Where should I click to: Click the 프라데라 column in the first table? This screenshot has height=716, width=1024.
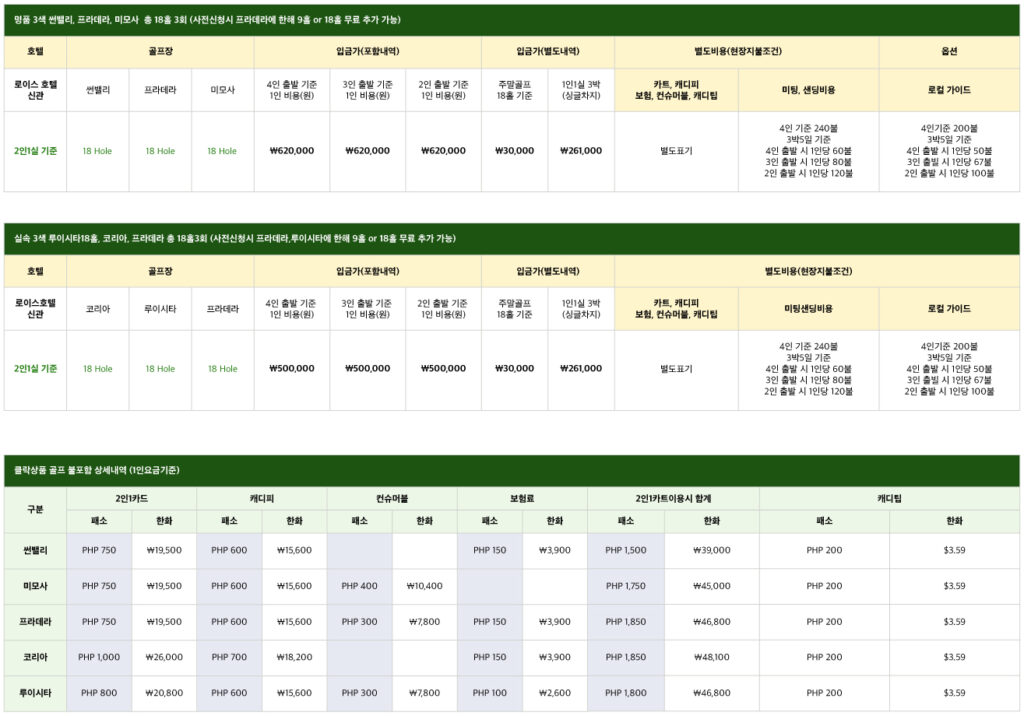158,89
